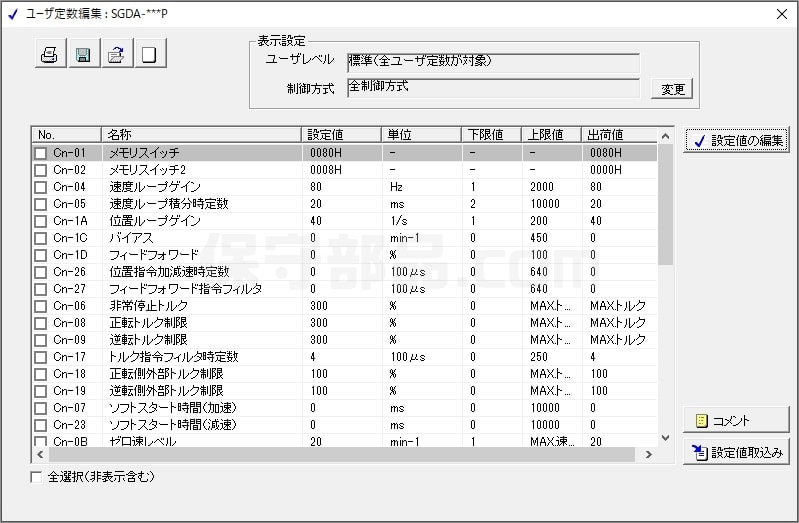Click the print icon in the toolbar
Viewport: 799px width, 523px height.
tap(48, 55)
